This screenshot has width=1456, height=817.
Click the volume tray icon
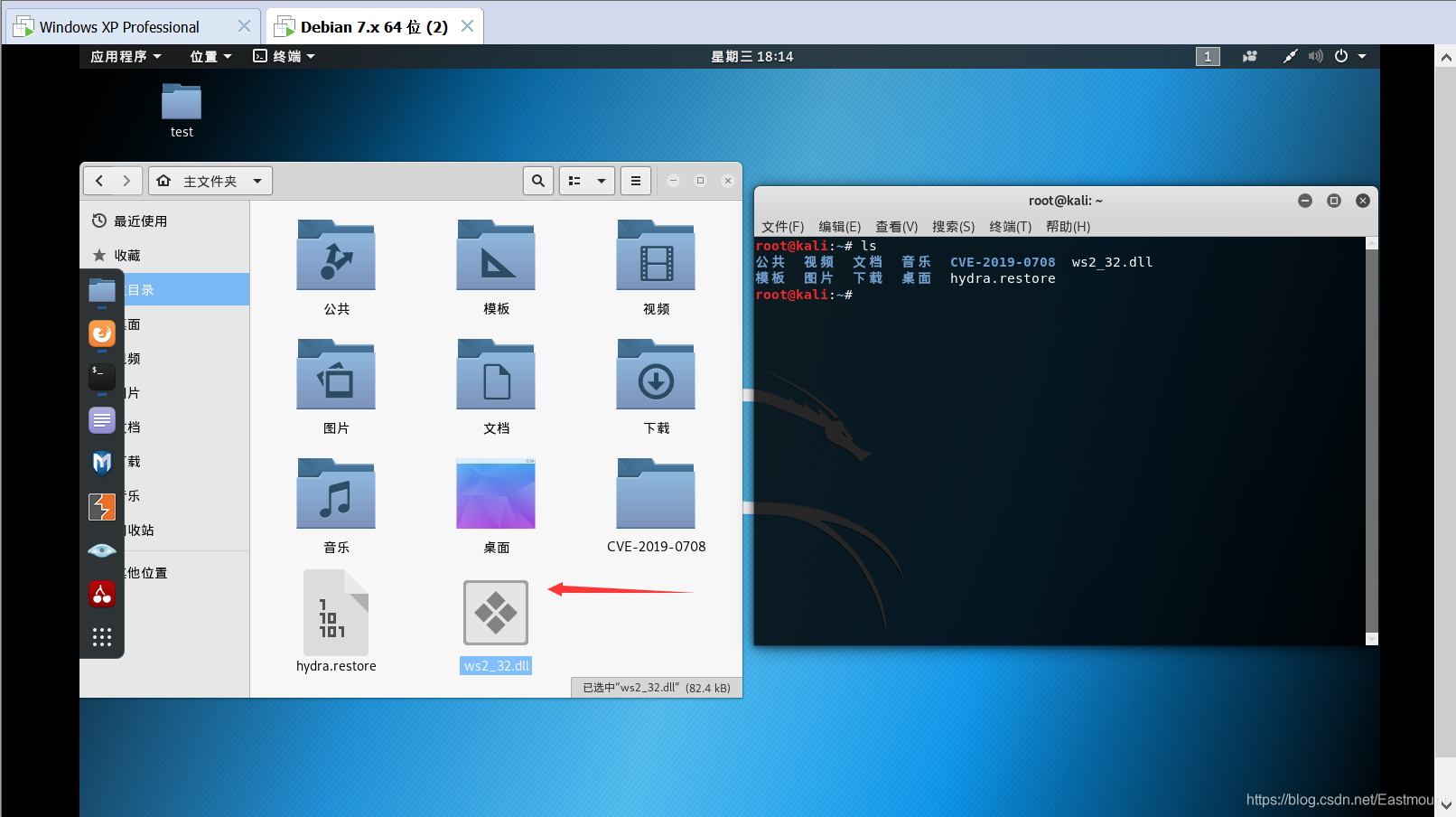pyautogui.click(x=1316, y=56)
